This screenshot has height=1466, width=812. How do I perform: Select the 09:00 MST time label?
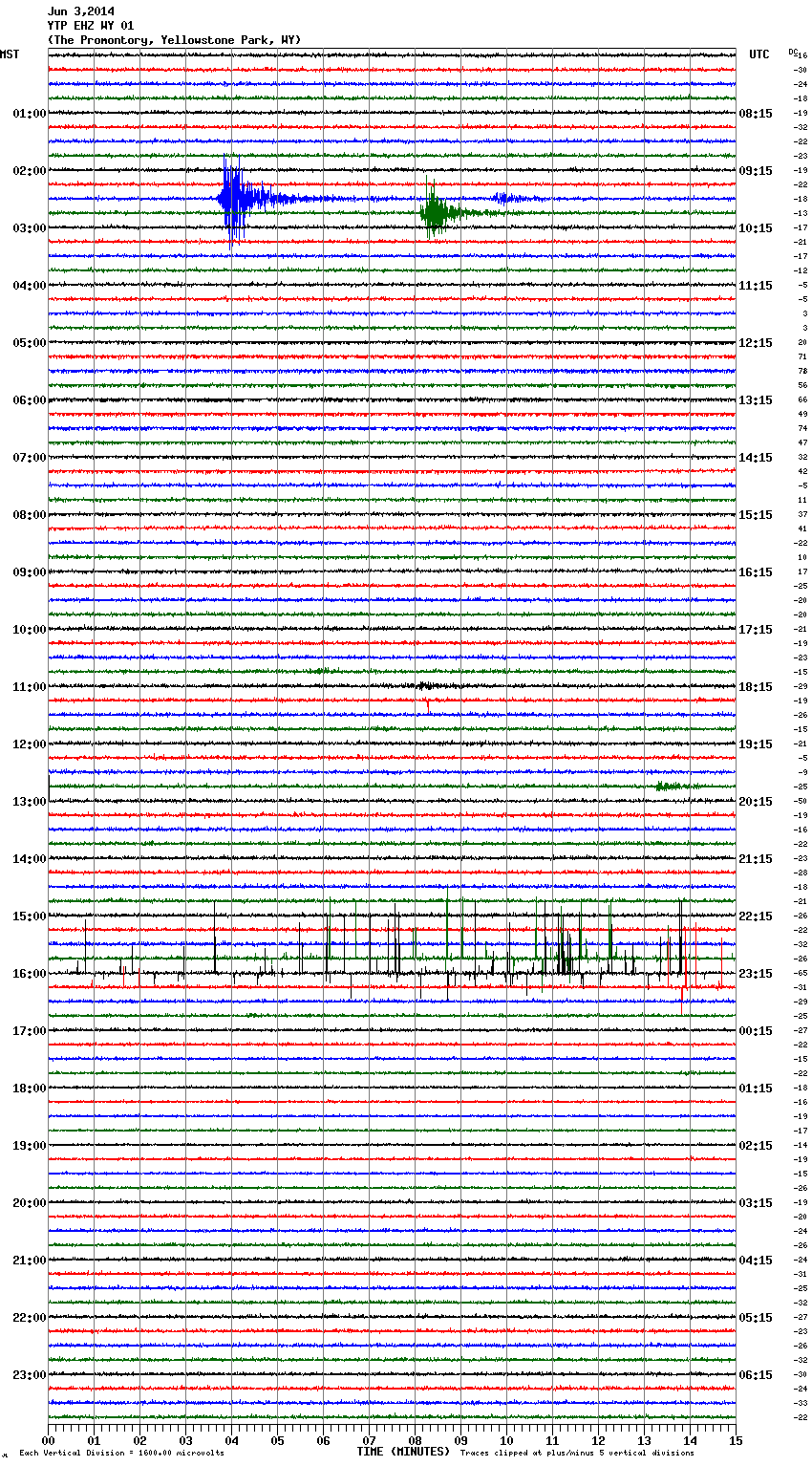(30, 572)
